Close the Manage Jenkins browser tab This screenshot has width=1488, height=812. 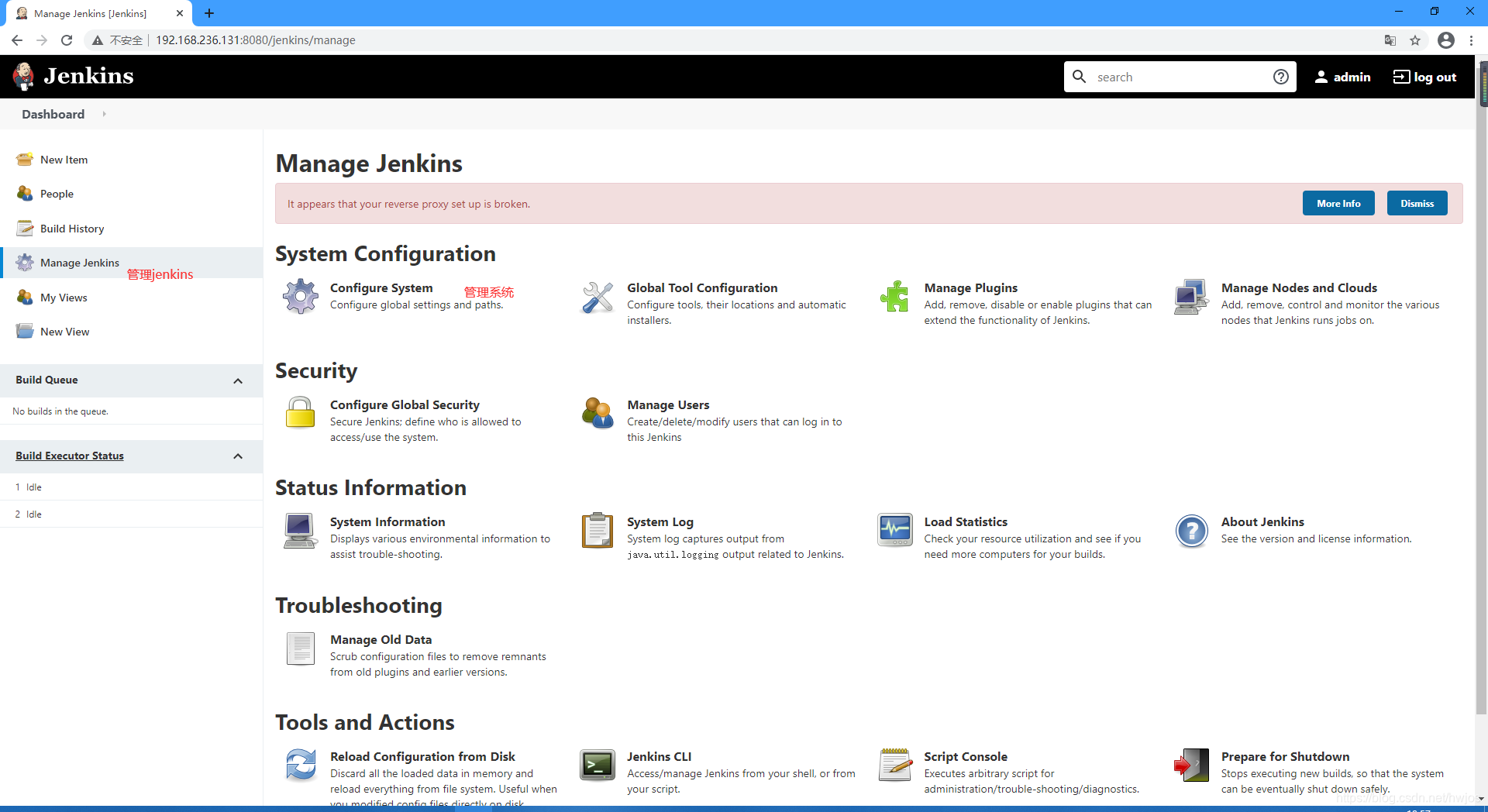(180, 13)
